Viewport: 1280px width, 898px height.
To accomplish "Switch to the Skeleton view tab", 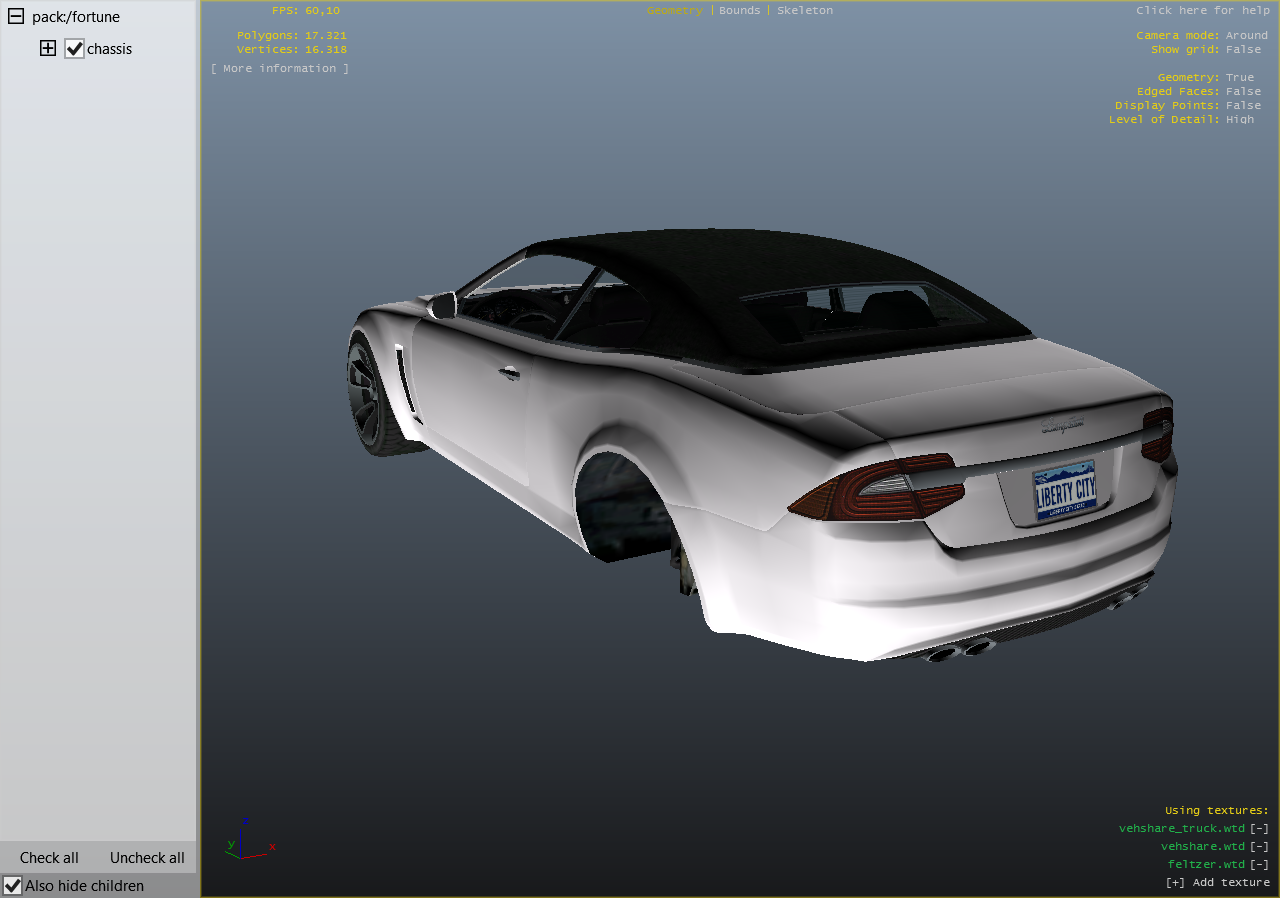I will [x=805, y=10].
